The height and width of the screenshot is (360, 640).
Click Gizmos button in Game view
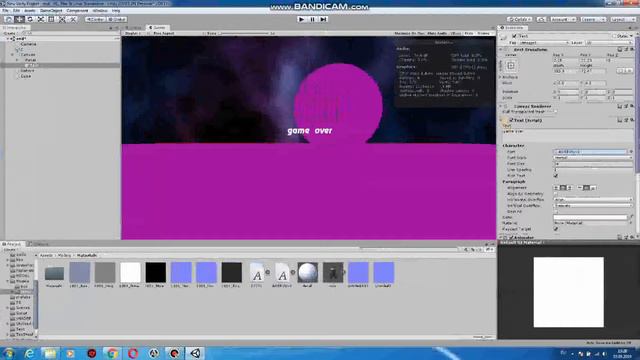[x=484, y=33]
